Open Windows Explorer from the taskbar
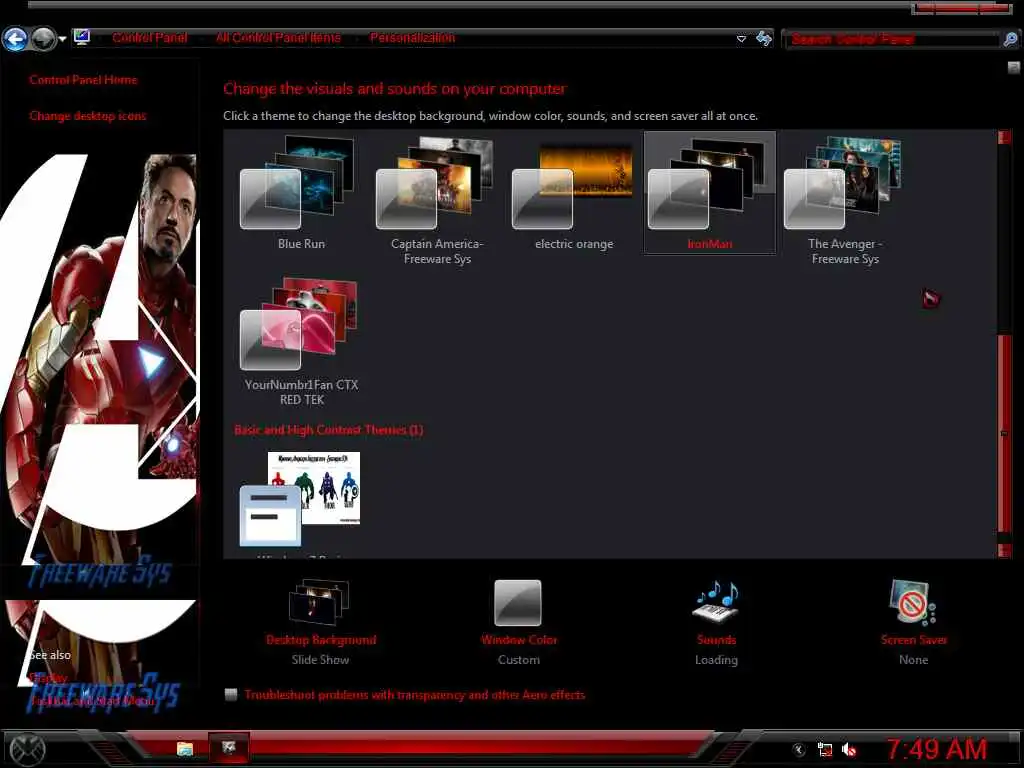1024x768 pixels. [x=185, y=748]
